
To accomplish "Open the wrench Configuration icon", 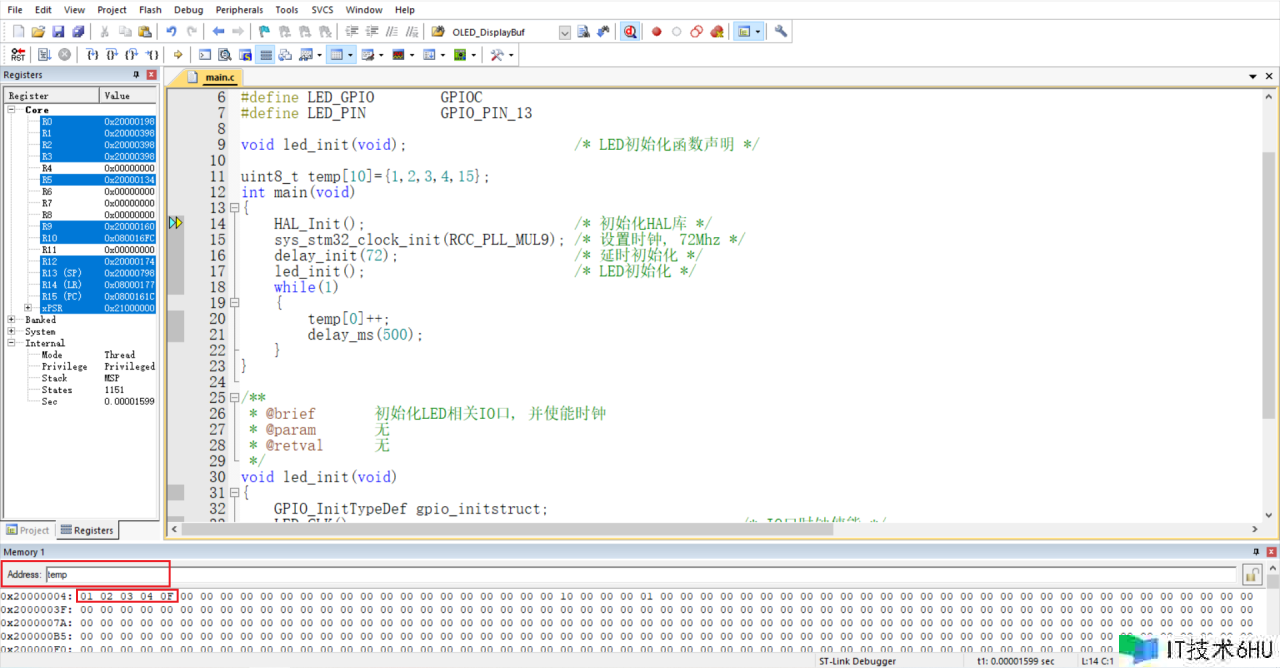I will coord(781,32).
